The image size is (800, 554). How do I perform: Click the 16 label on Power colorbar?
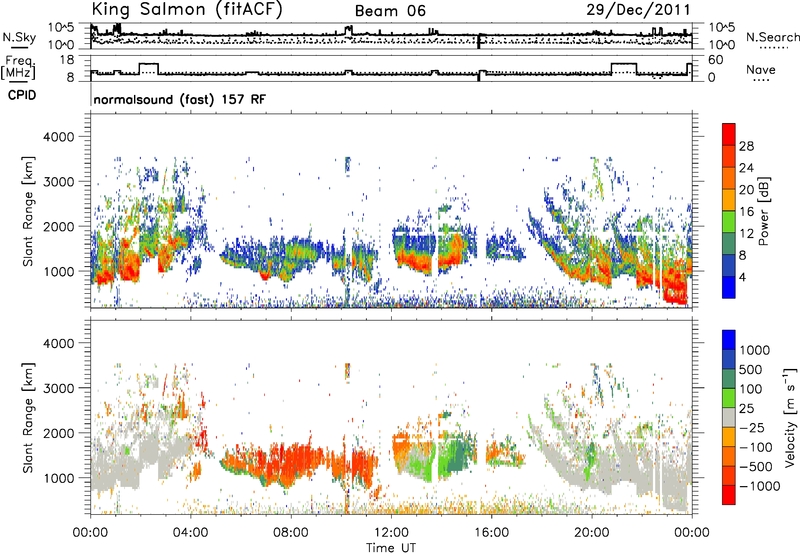click(746, 212)
